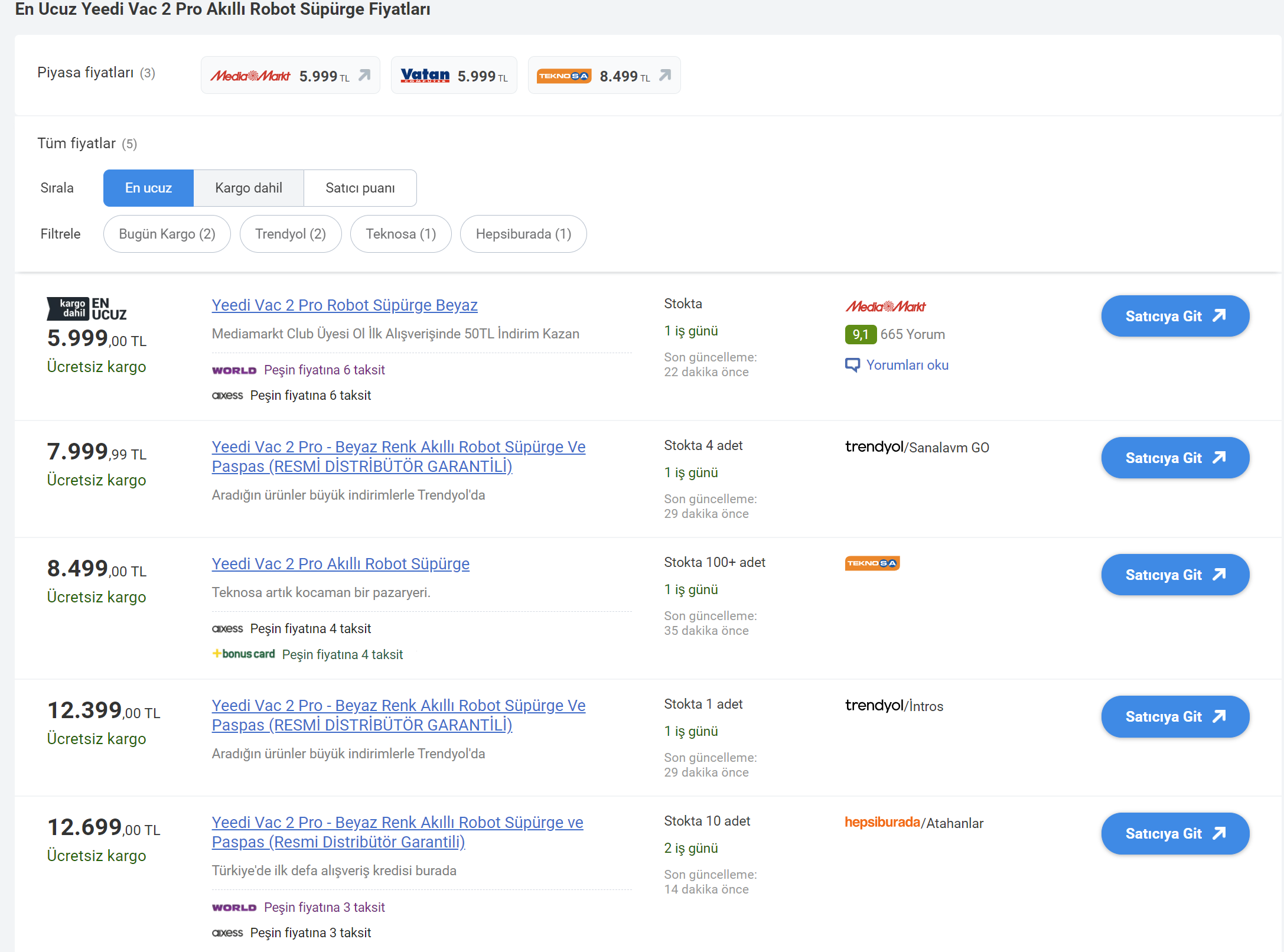Click World card logo in first offer

tap(234, 370)
